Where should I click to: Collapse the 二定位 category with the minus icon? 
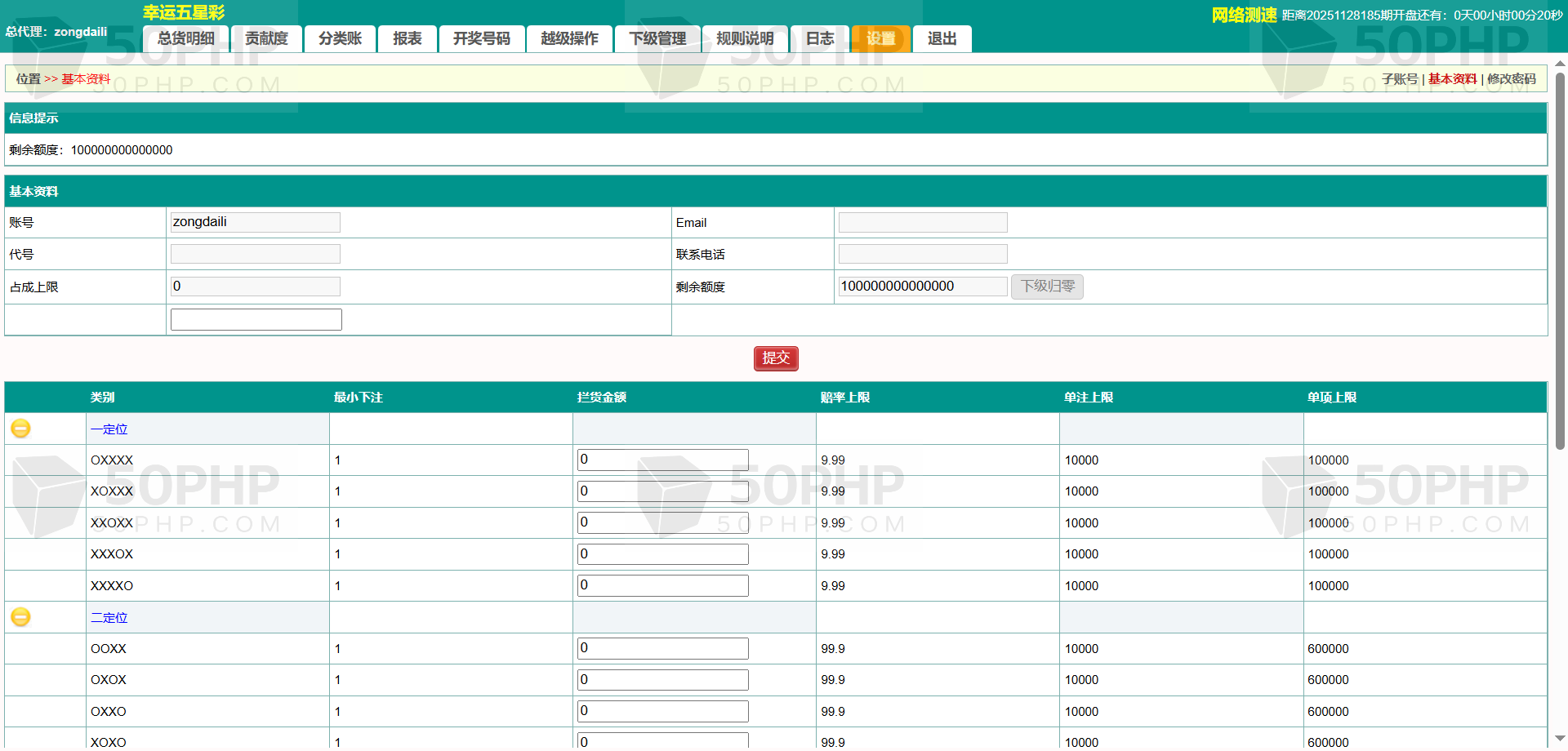coord(20,617)
